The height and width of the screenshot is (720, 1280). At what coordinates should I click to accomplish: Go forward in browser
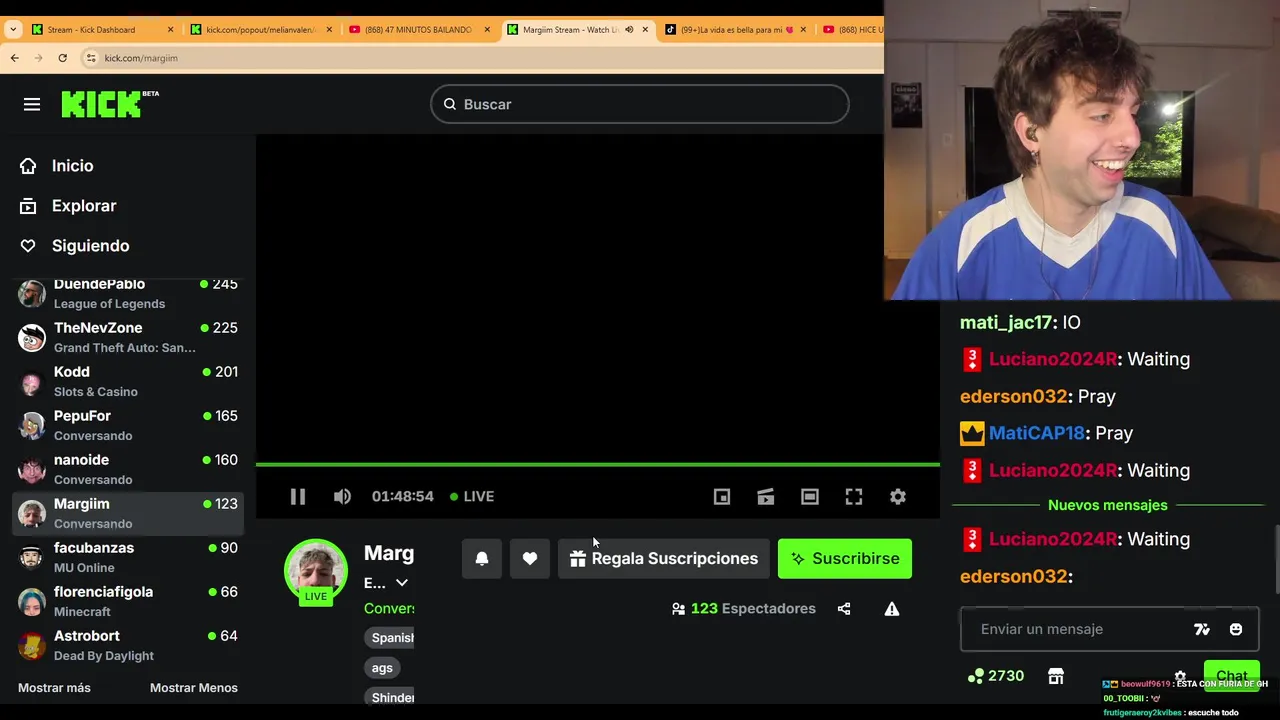click(38, 58)
